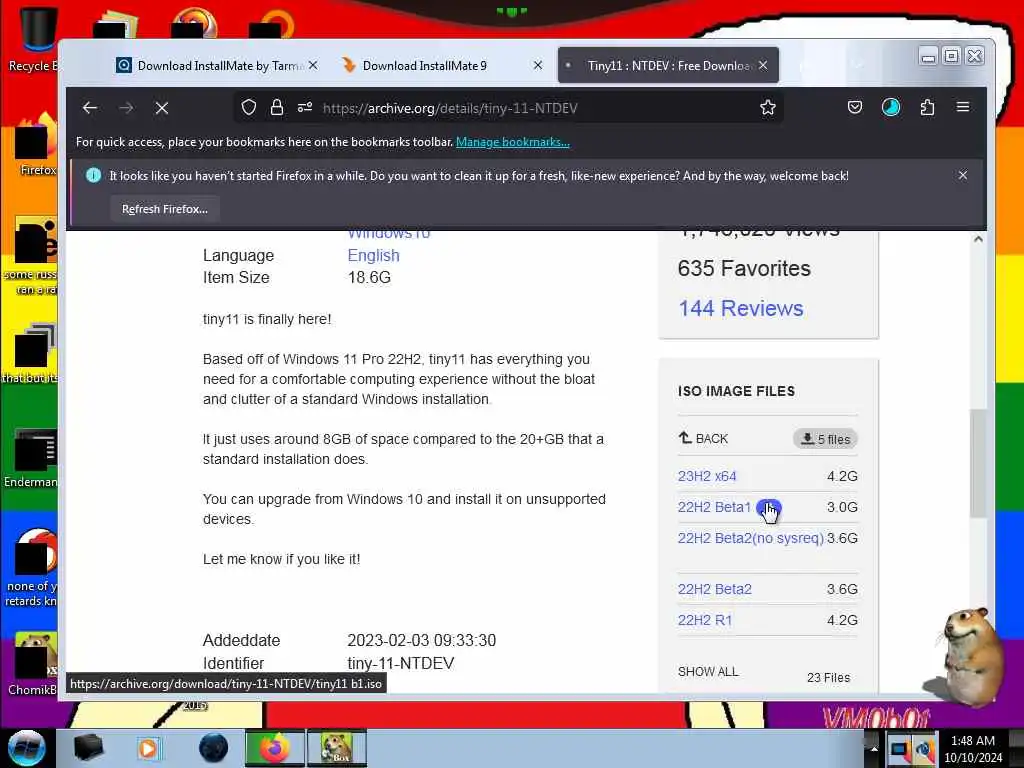1024x768 pixels.
Task: Open the ChomikBox desktop icon
Action: pos(33,663)
